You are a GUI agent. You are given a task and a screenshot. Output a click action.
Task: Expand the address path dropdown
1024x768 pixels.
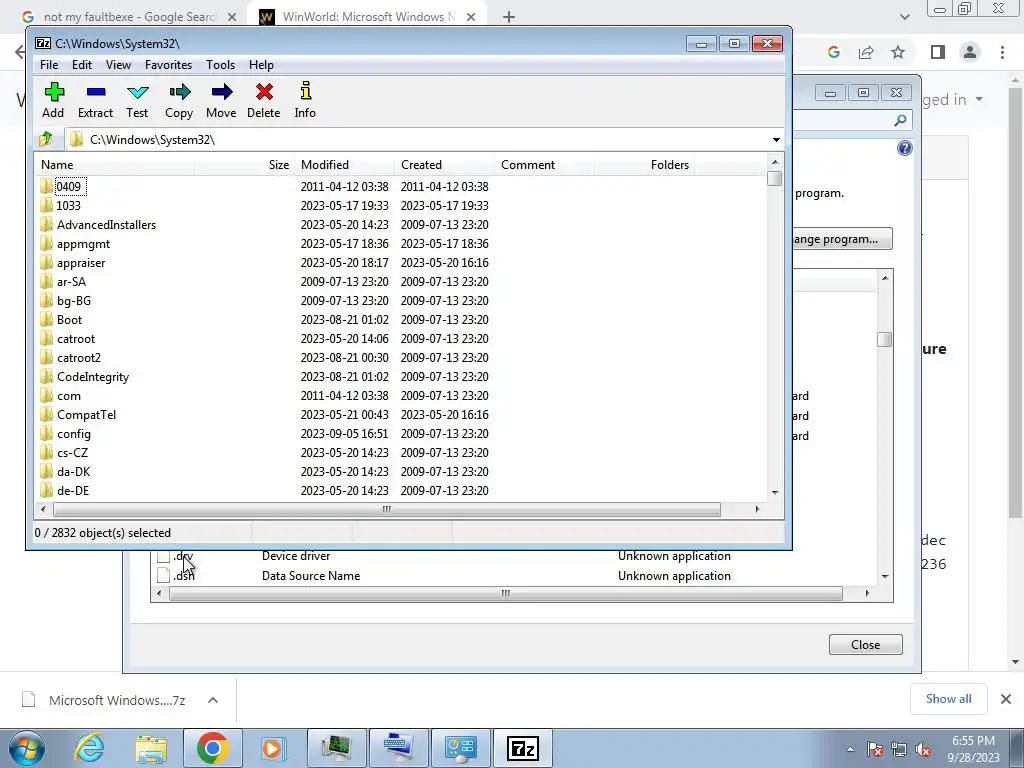776,140
